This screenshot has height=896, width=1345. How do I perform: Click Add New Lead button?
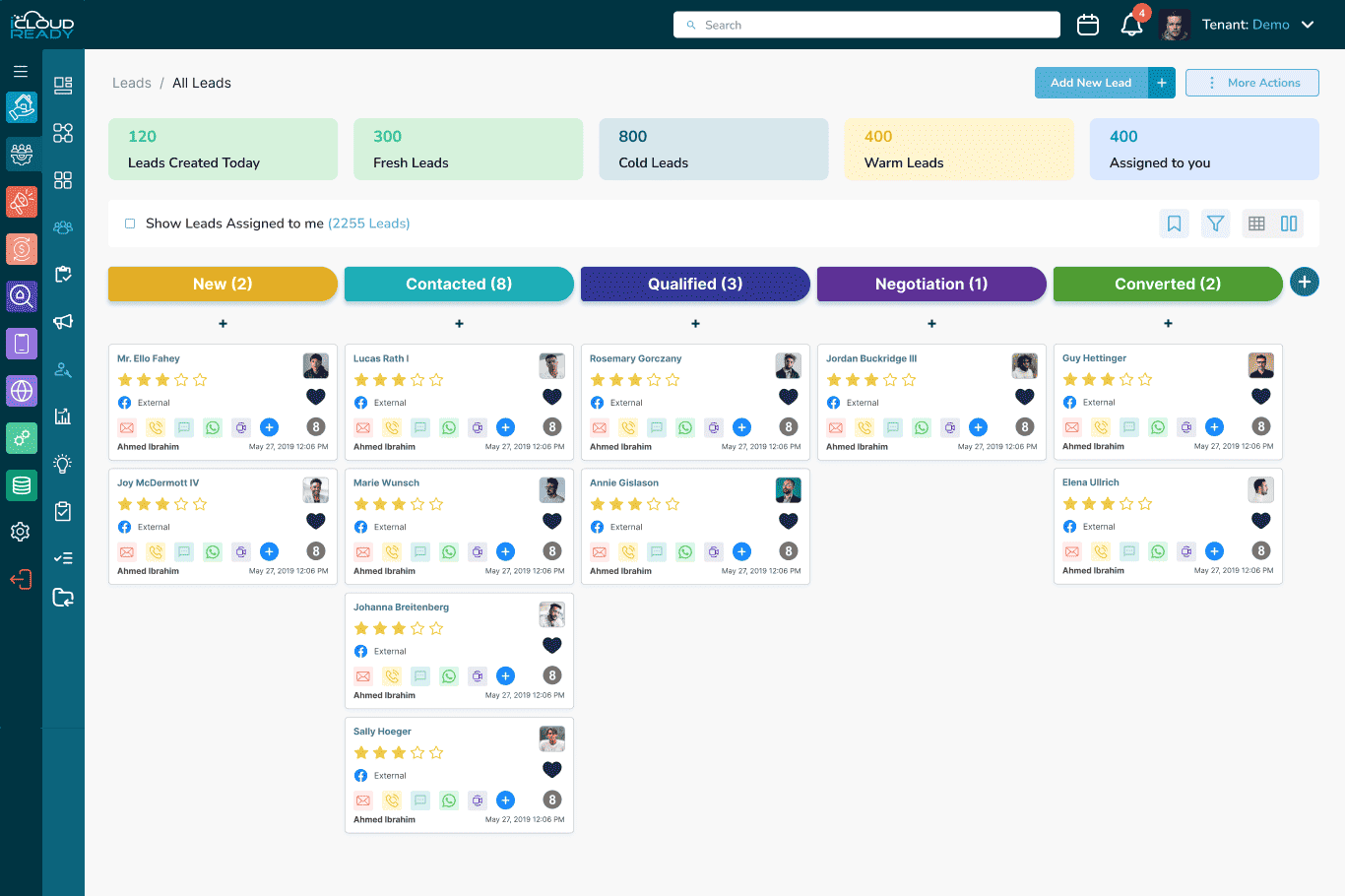(x=1091, y=83)
